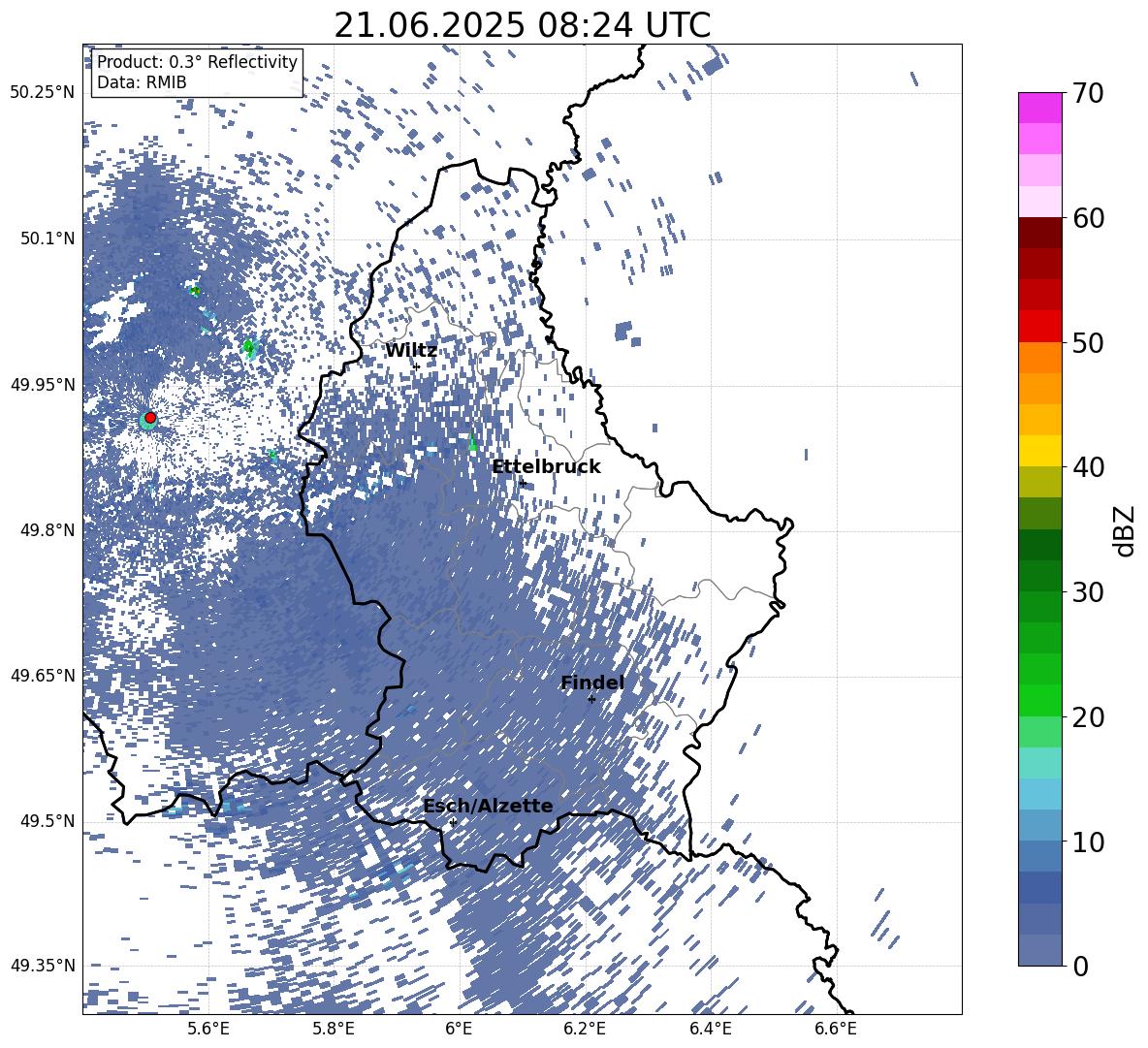The height and width of the screenshot is (1048, 1148).
Task: Click the 6.4°E longitude tick label
Action: (710, 1029)
